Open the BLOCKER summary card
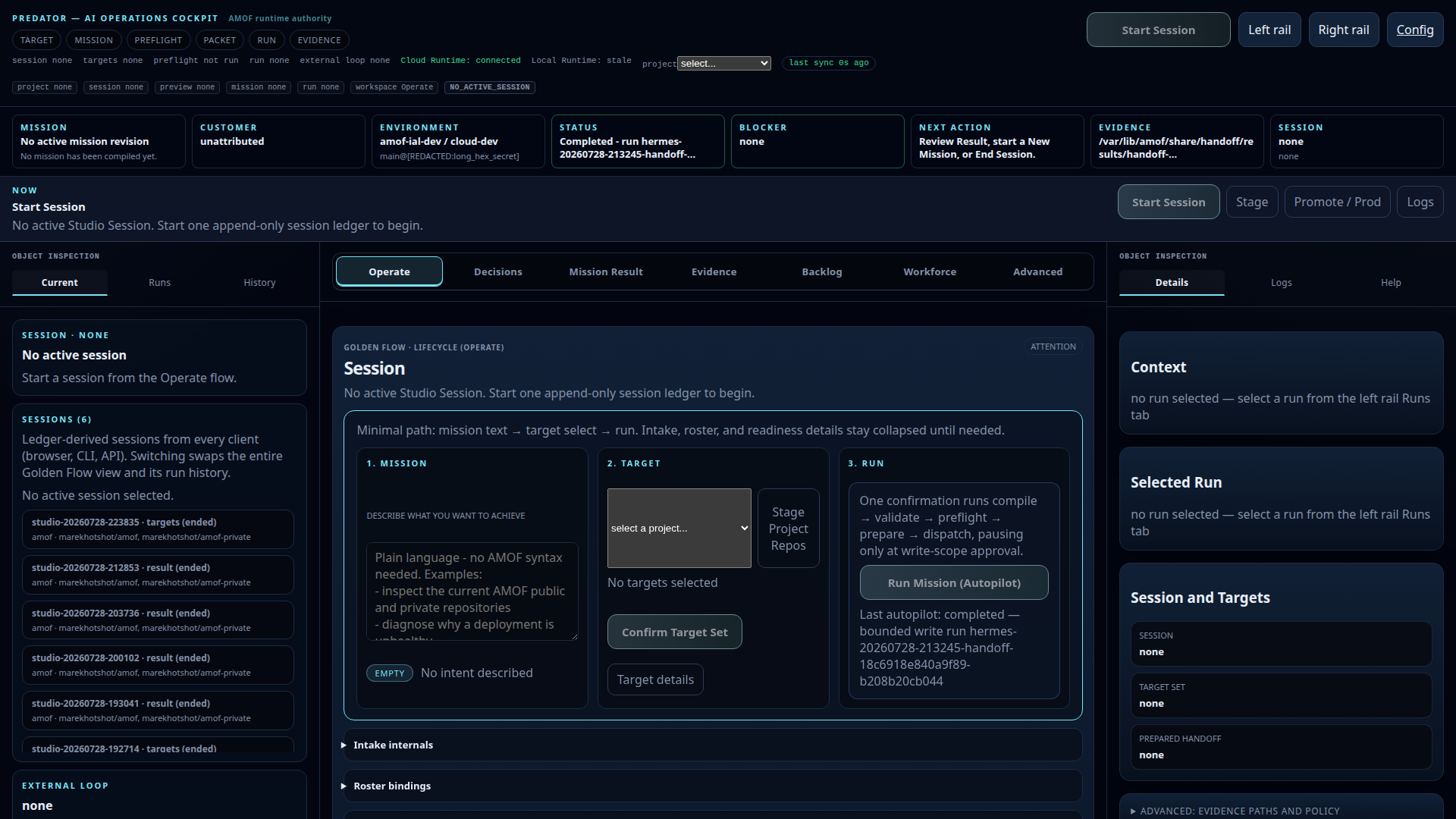The height and width of the screenshot is (819, 1456). point(817,141)
